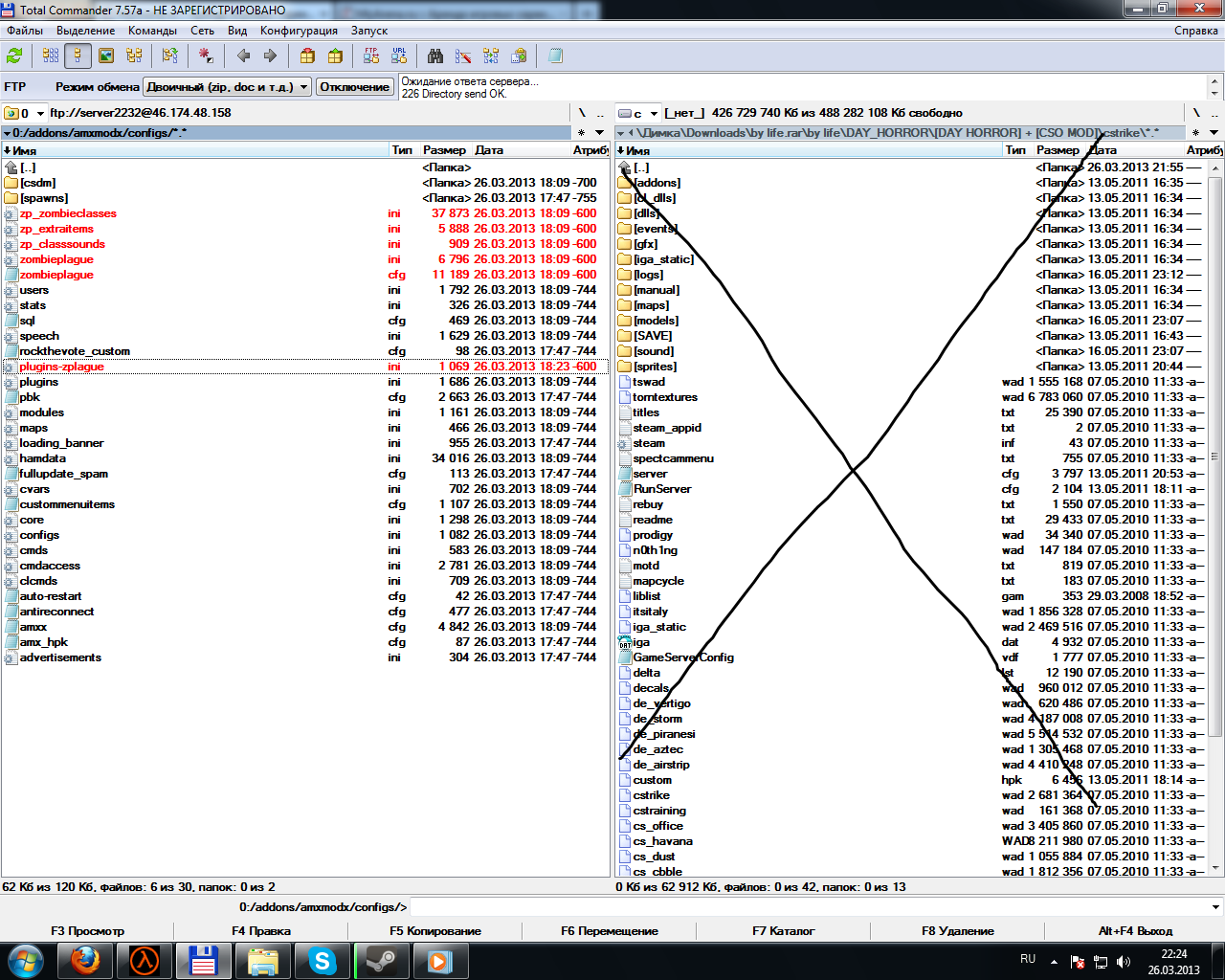This screenshot has width=1225, height=980.
Task: Click the Отключение disconnect button
Action: [355, 87]
